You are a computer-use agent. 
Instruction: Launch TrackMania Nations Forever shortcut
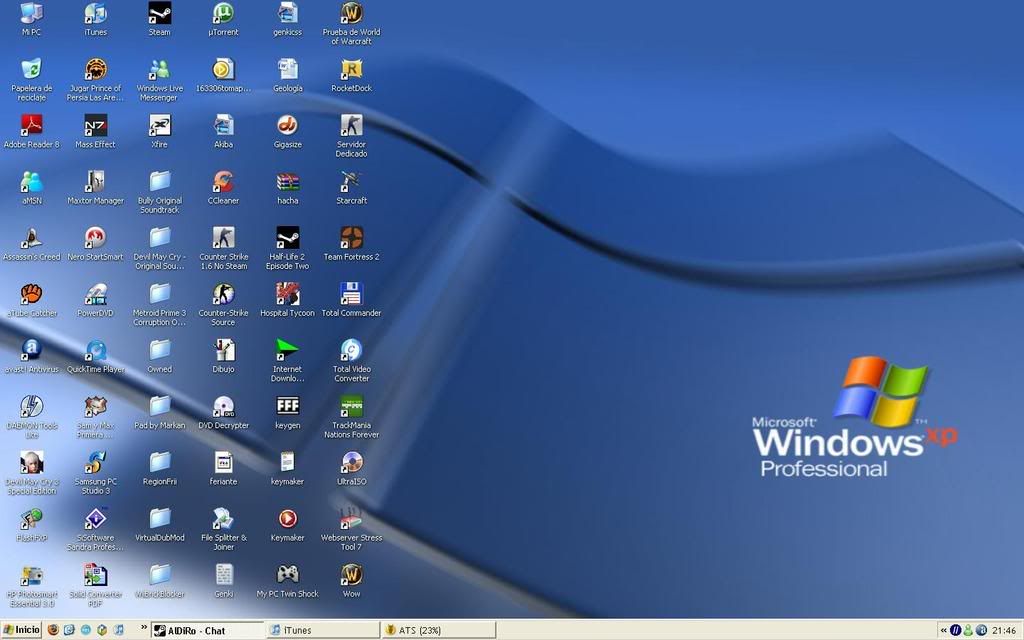pos(351,417)
